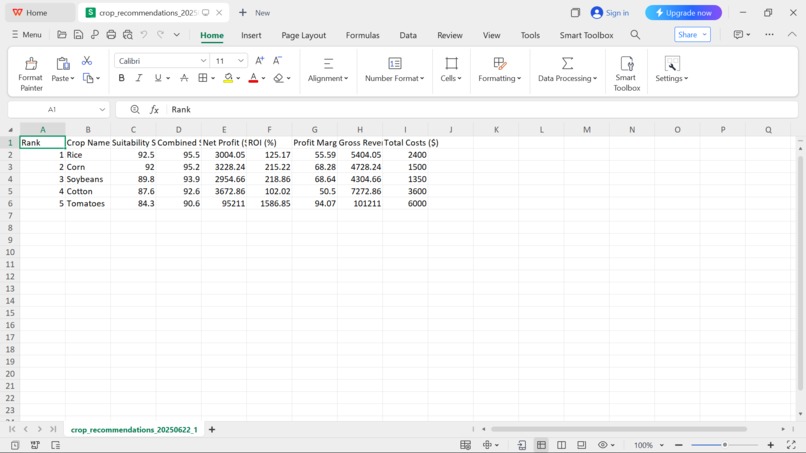
Task: Redo the last action
Action: pyautogui.click(x=160, y=34)
